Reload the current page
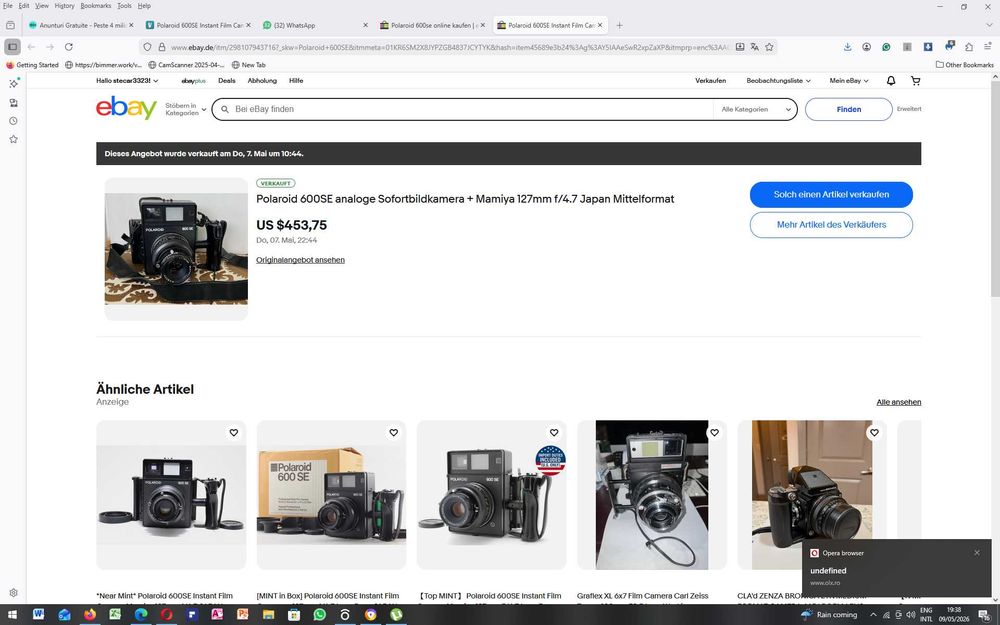The width and height of the screenshot is (1000, 625). (x=69, y=47)
